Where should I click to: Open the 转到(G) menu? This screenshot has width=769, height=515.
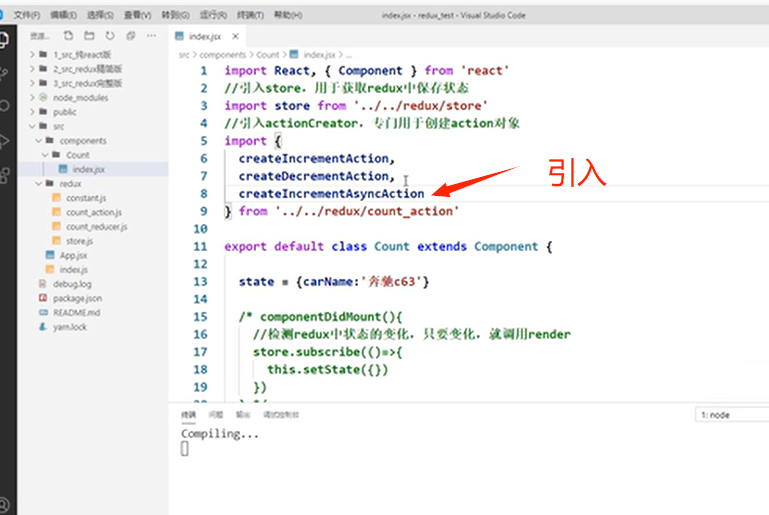(175, 15)
